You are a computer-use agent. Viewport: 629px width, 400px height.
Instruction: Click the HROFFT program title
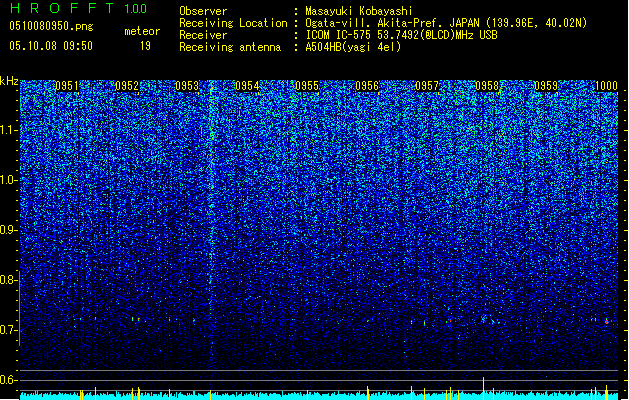pos(62,8)
